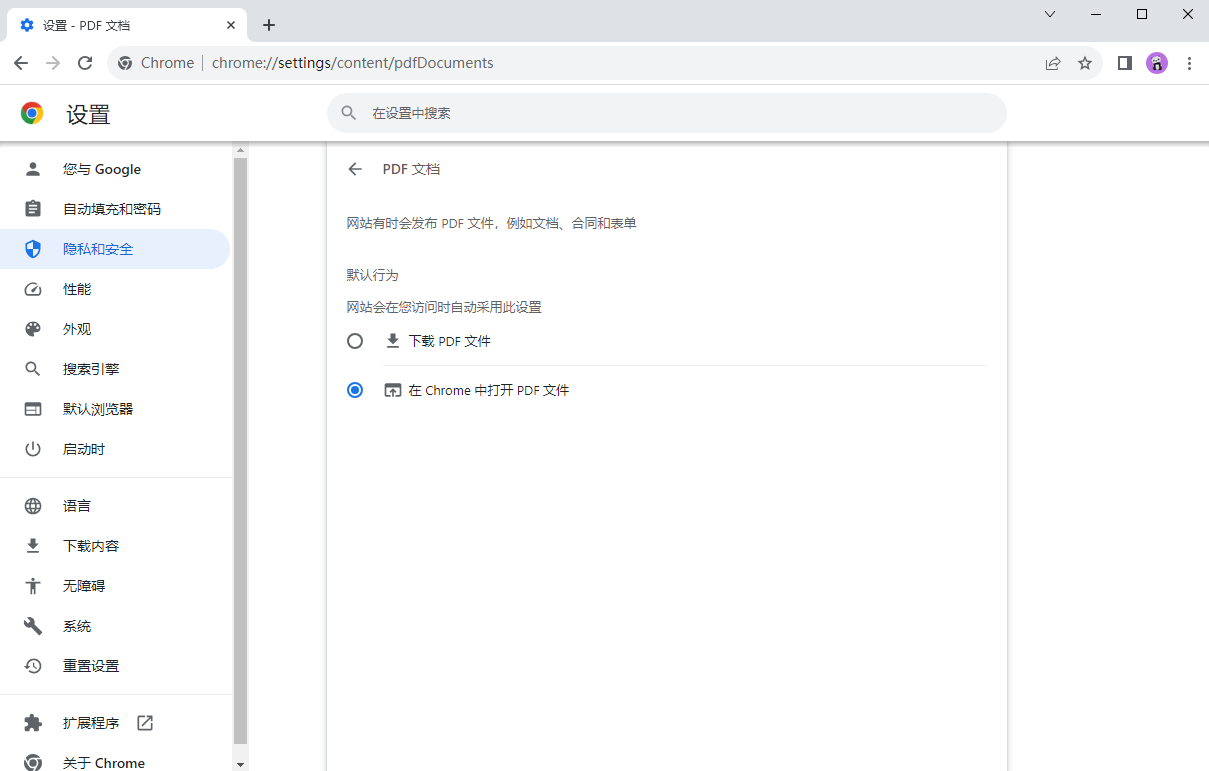Open 下载内容 settings section
Viewport: 1209px width, 771px height.
click(x=115, y=546)
